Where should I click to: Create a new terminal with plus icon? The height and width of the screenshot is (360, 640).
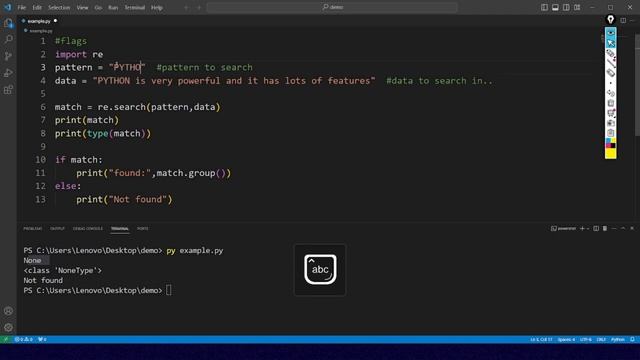[582, 229]
